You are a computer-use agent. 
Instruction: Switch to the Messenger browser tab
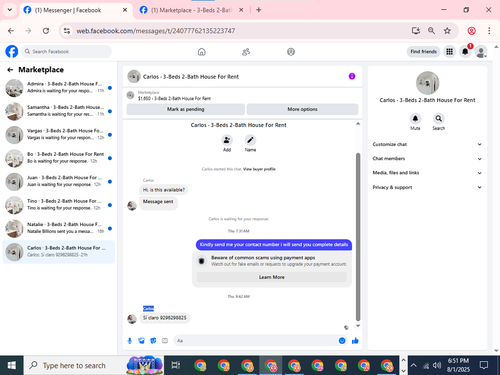[76, 10]
